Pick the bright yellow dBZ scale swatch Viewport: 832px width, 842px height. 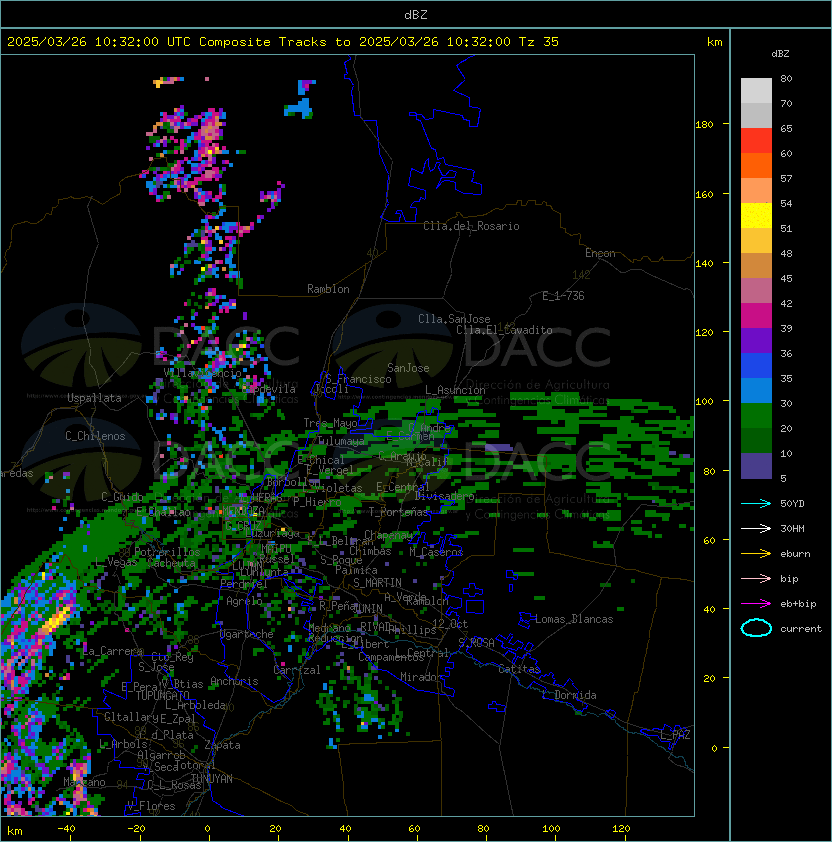pos(756,216)
